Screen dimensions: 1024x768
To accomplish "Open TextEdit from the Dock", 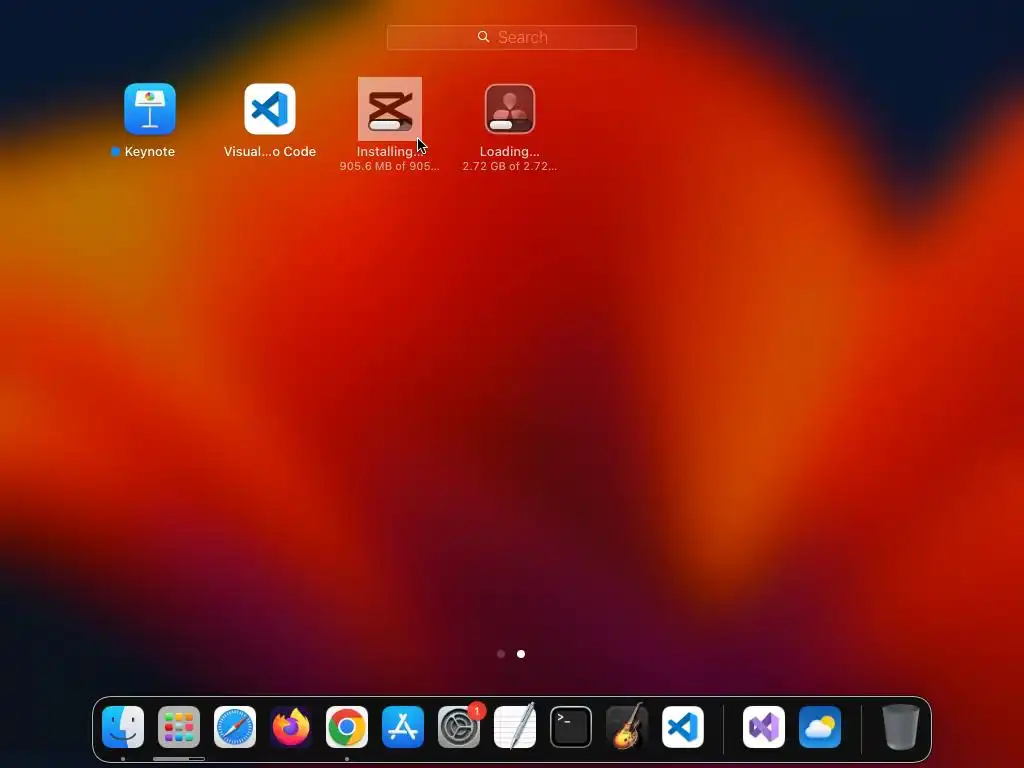I will click(515, 727).
